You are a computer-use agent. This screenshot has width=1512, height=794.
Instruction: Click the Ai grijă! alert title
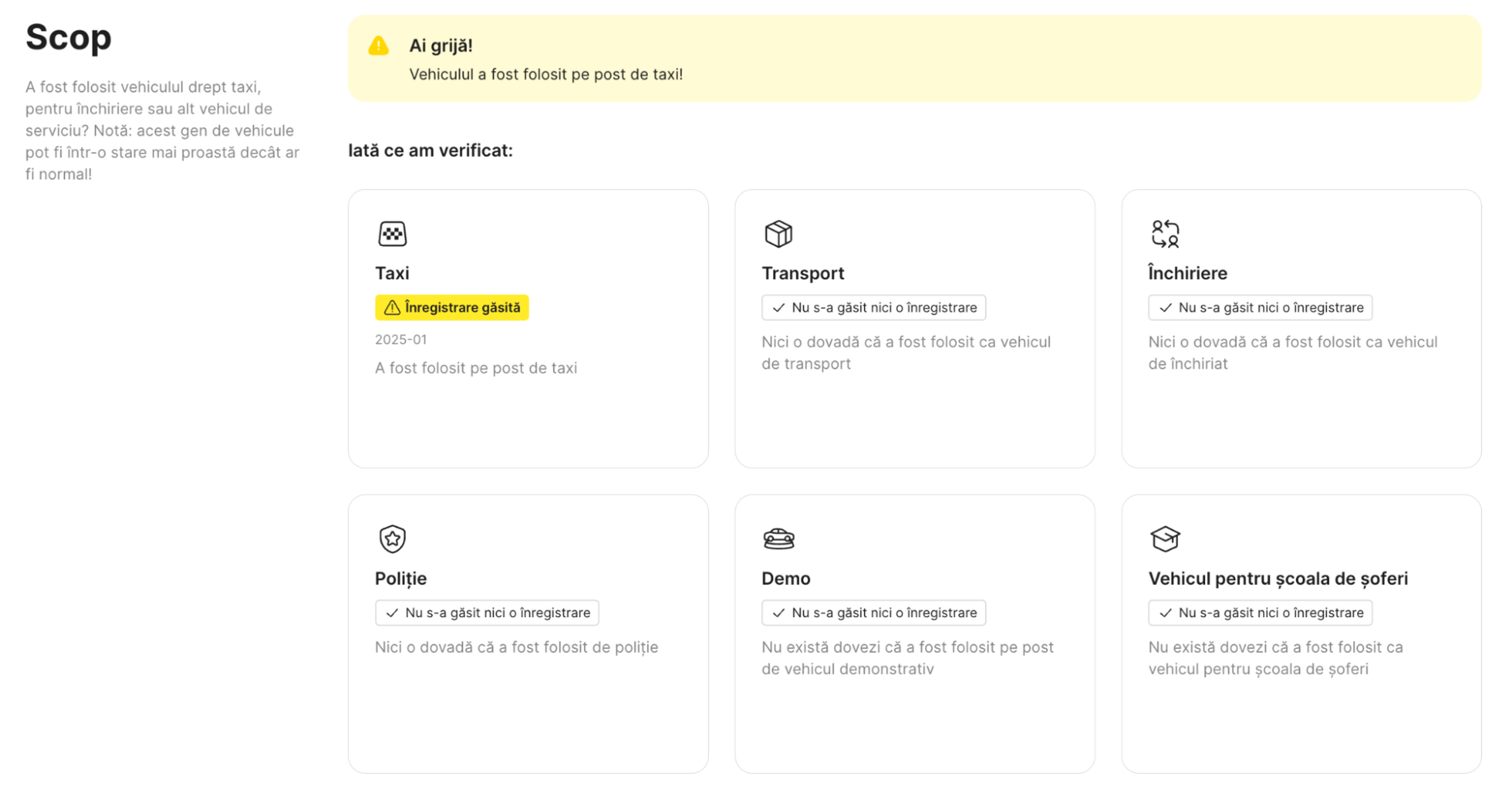click(441, 46)
